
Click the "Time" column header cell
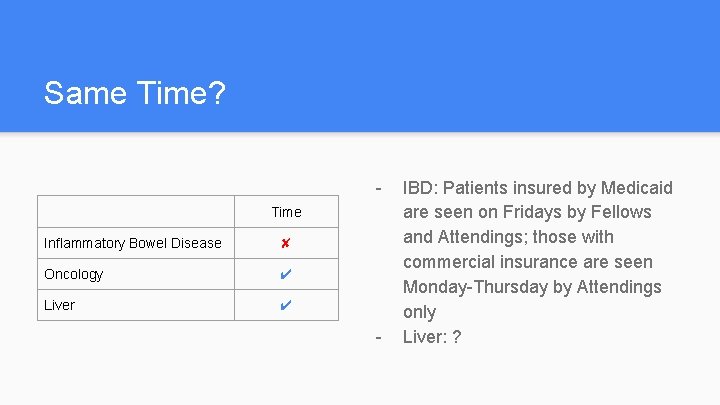click(x=286, y=212)
